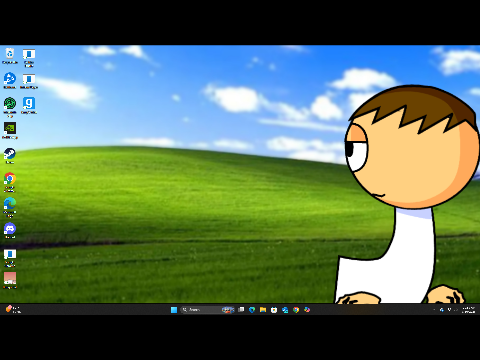
Task: Open the generic shortcut icon beside Recycle Bin
Action: click(29, 57)
